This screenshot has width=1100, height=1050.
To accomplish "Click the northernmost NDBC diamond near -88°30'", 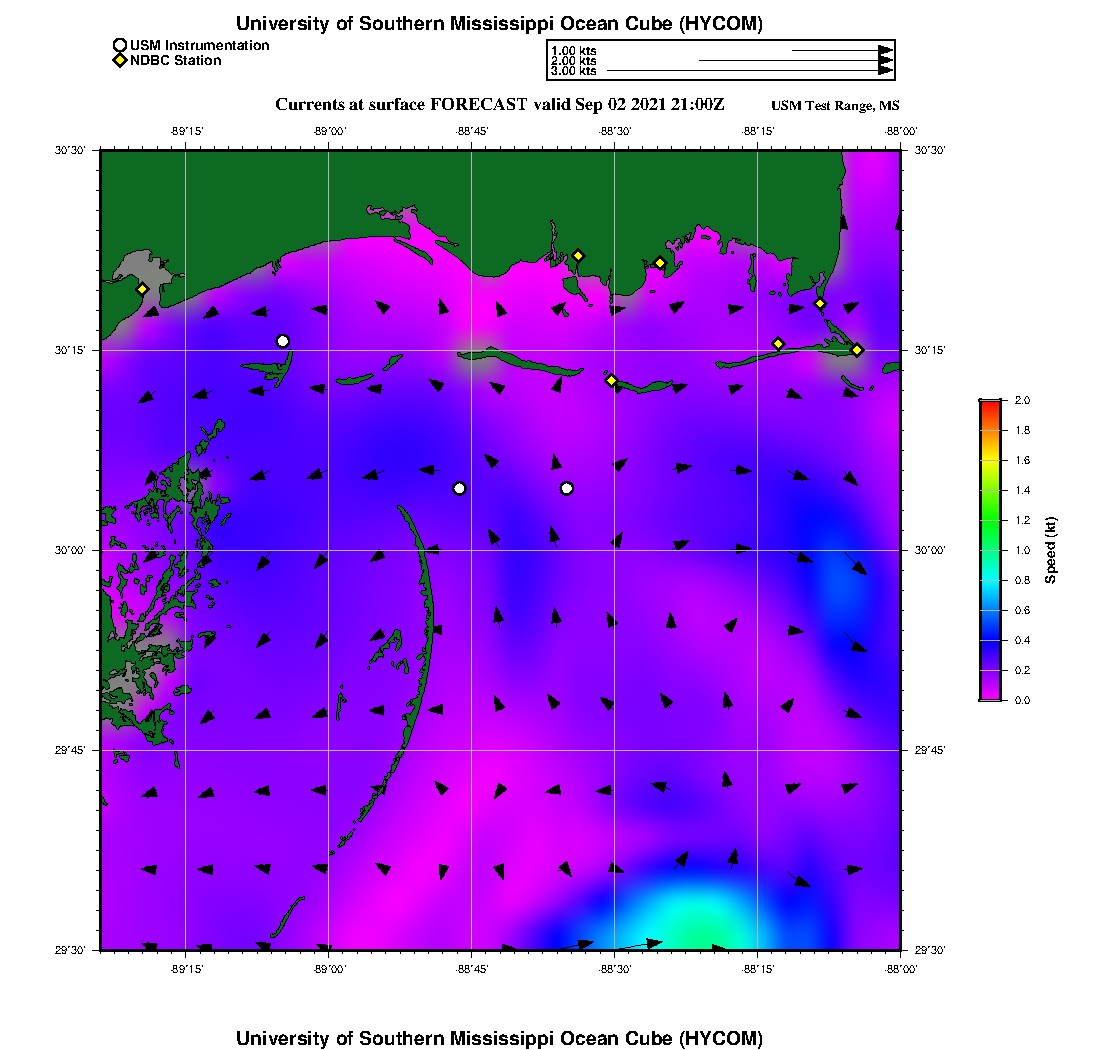I will point(578,255).
